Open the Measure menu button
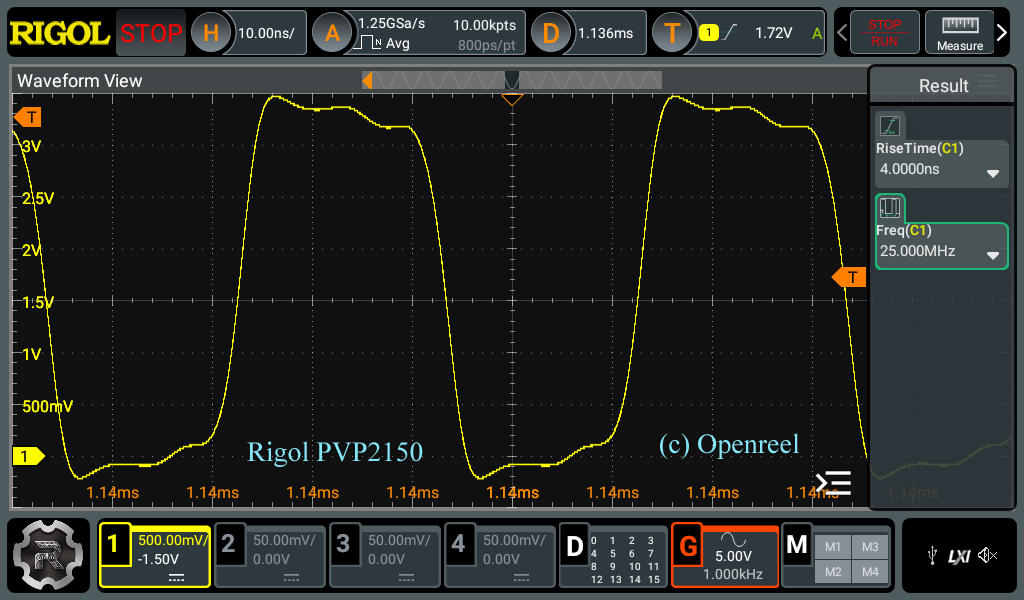The height and width of the screenshot is (600, 1024). tap(959, 33)
